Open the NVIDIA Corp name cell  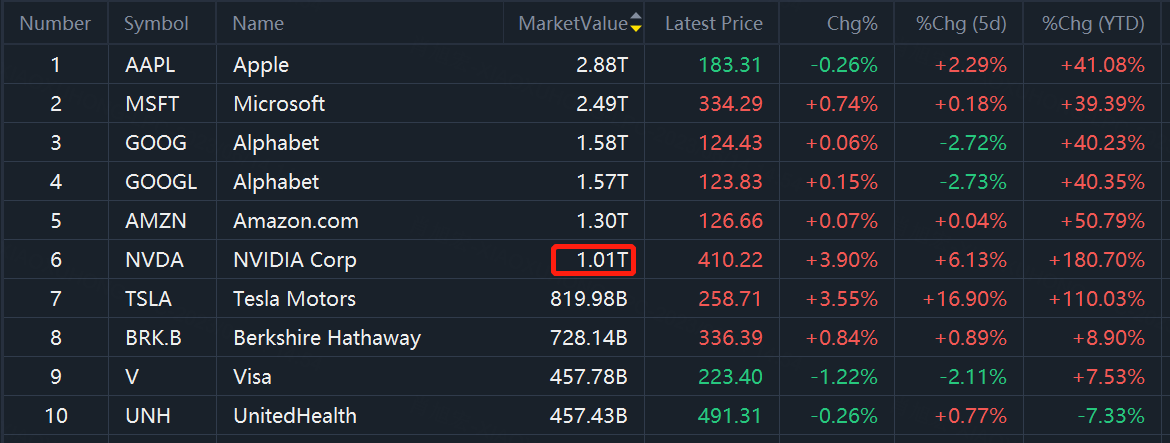point(295,260)
